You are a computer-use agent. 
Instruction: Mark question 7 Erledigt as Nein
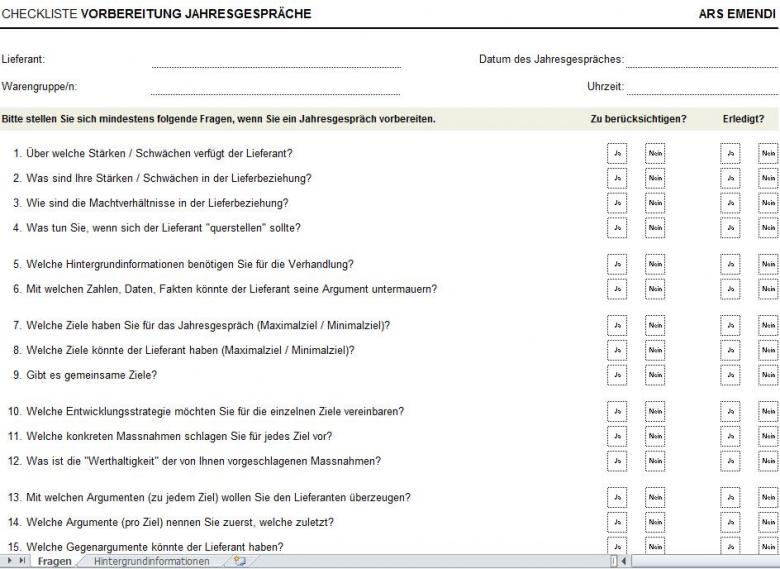click(x=768, y=326)
